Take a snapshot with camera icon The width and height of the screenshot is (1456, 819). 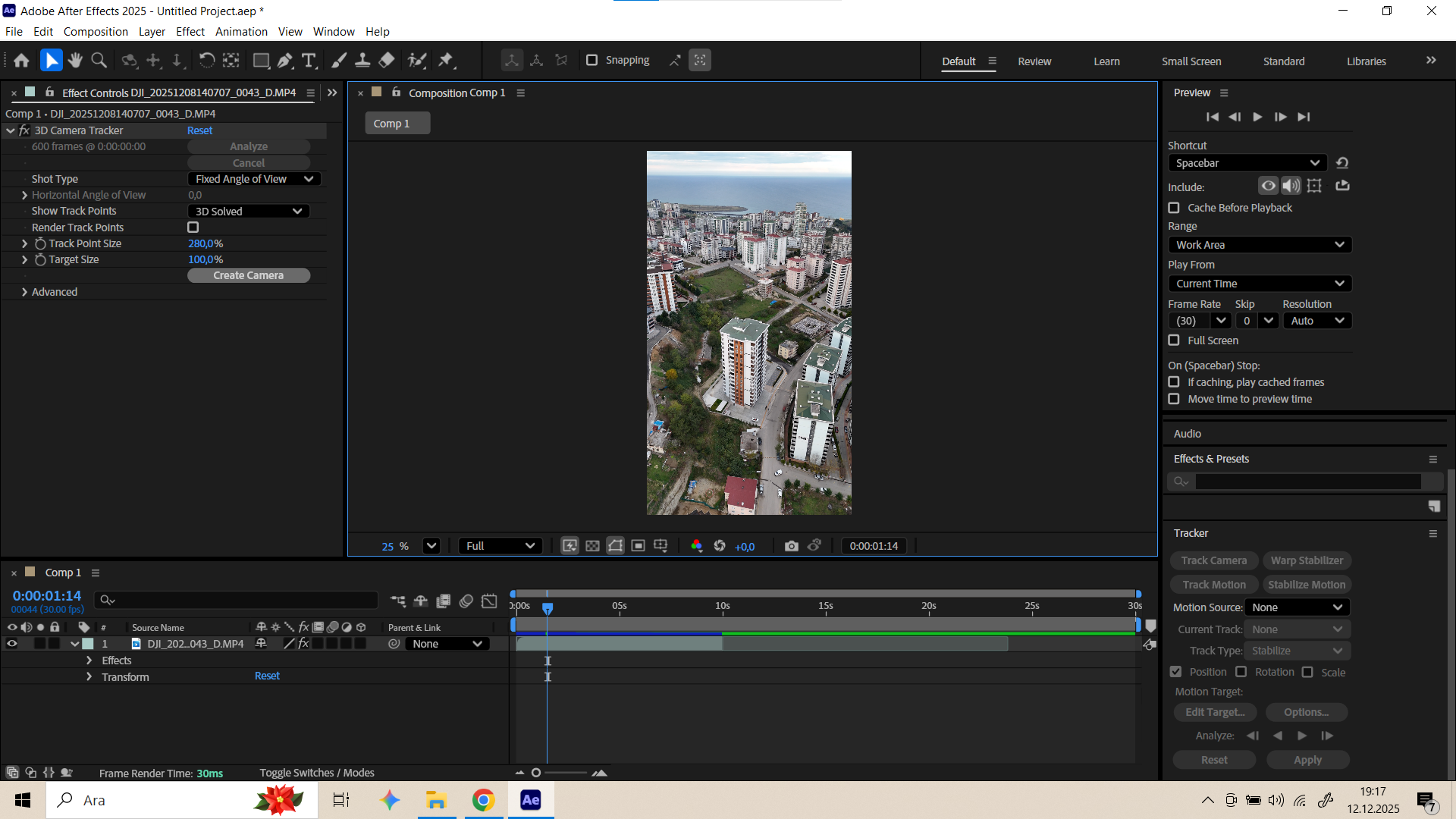[791, 546]
